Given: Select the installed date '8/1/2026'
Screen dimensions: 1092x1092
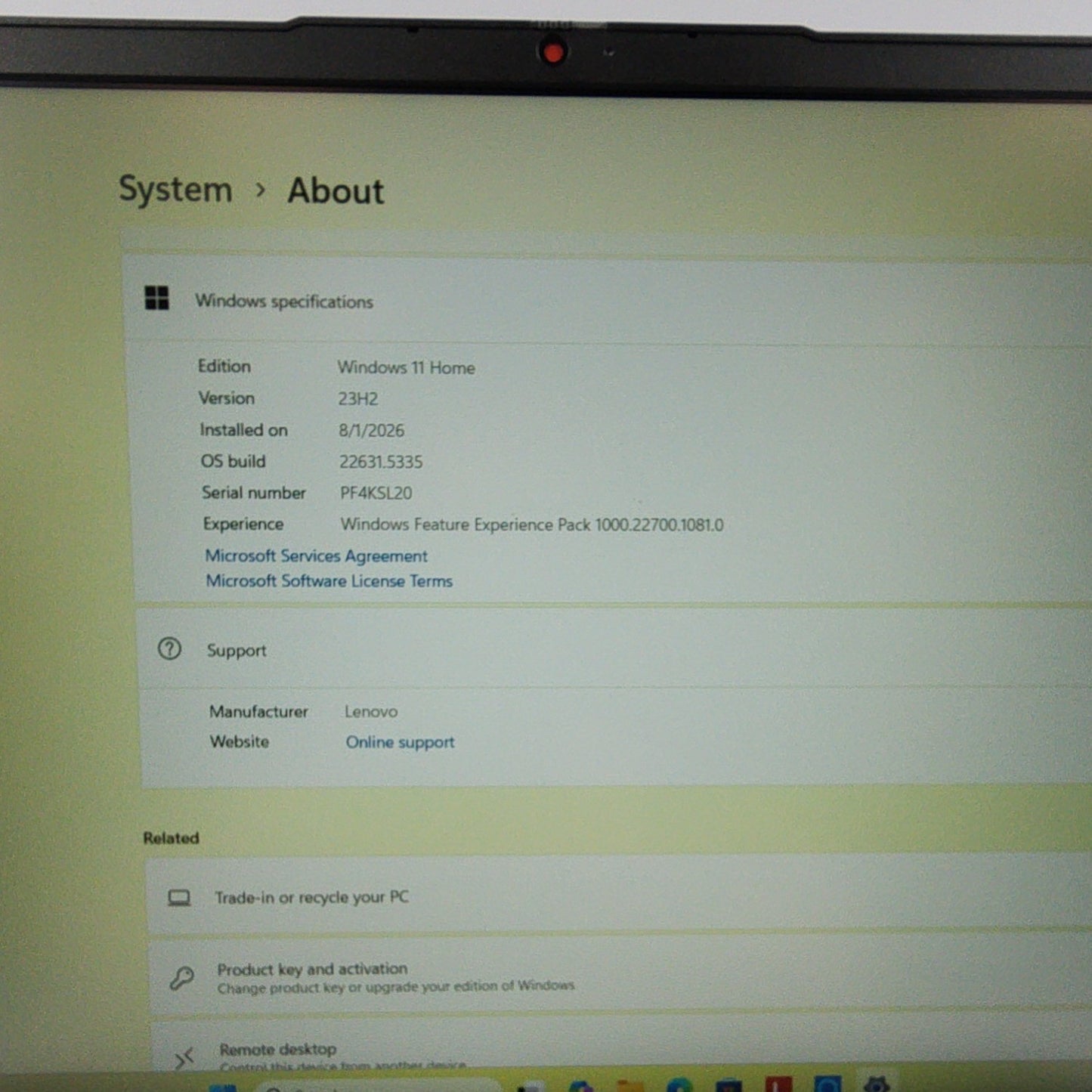Looking at the screenshot, I should 371,430.
